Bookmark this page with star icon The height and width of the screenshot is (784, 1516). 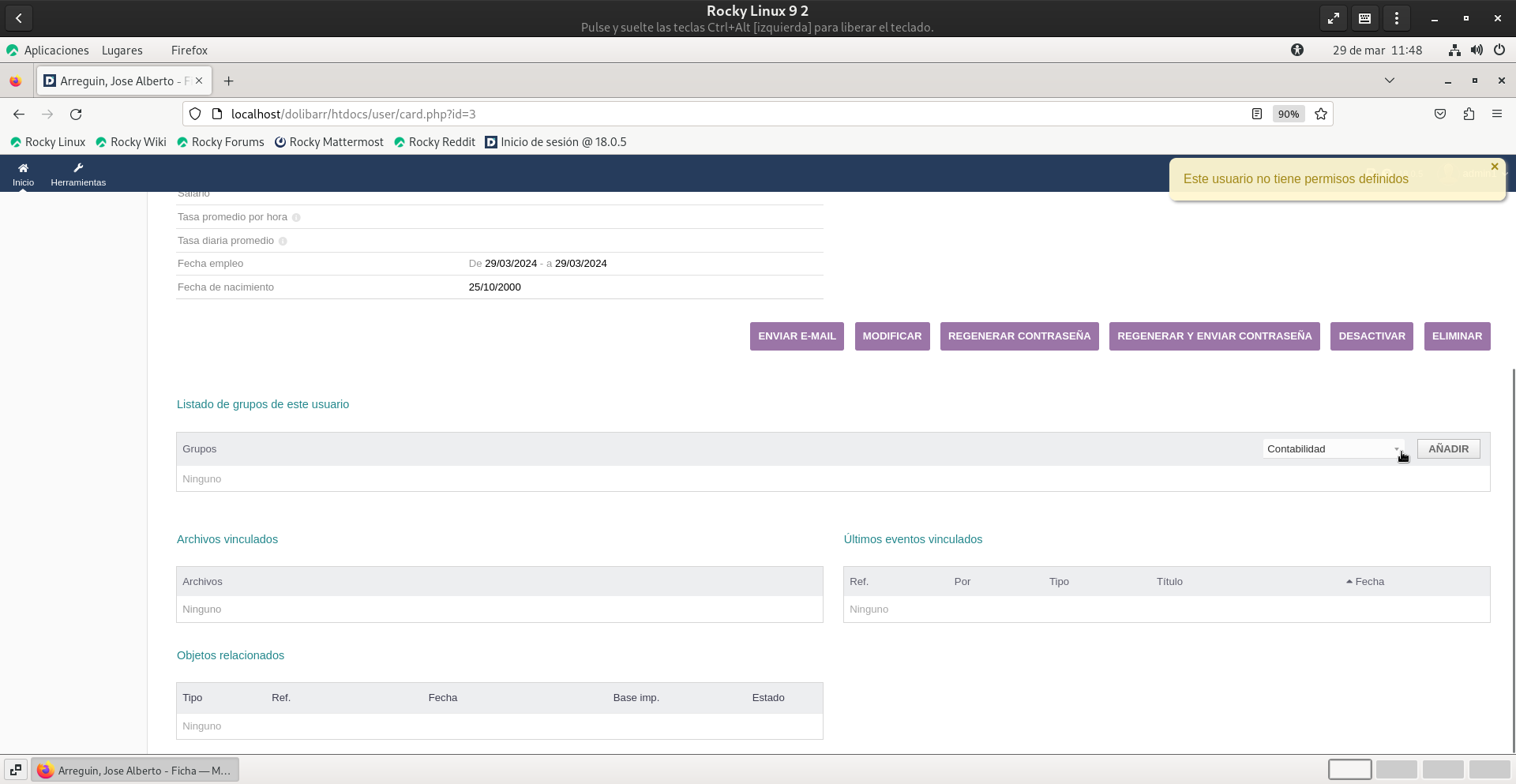pos(1321,114)
